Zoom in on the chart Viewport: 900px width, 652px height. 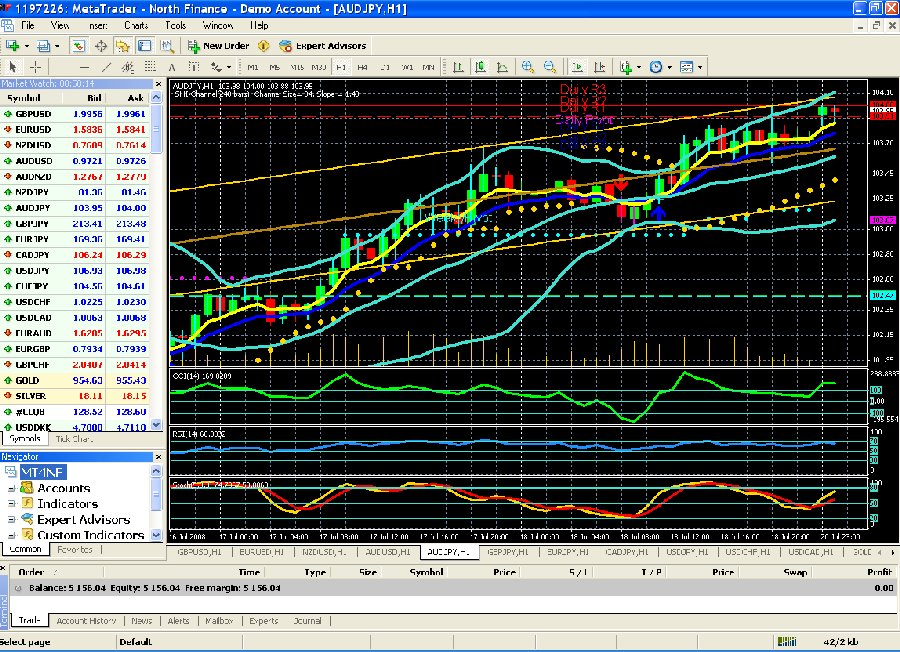click(x=527, y=67)
